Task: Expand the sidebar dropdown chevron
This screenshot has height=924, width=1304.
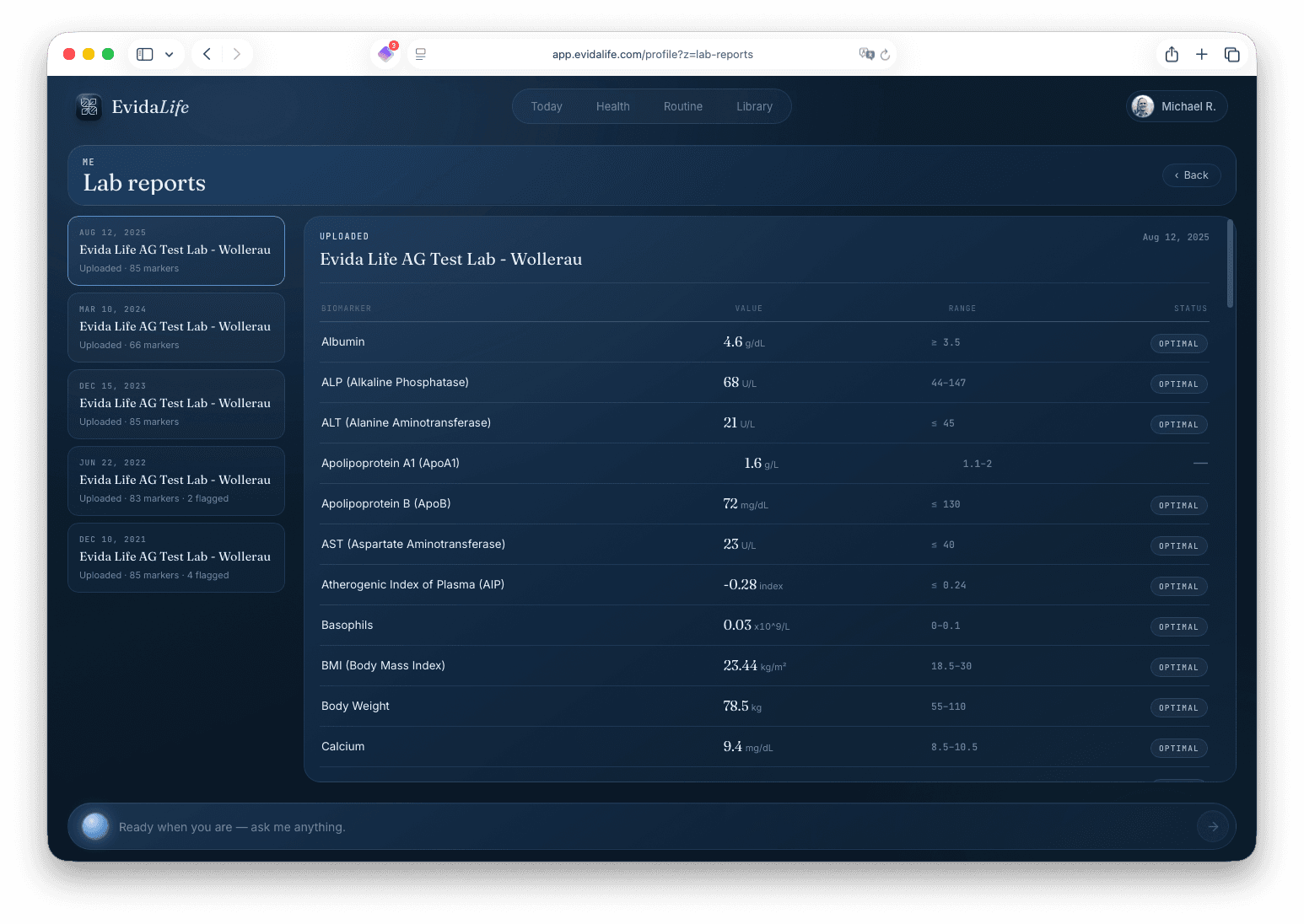Action: click(x=169, y=54)
